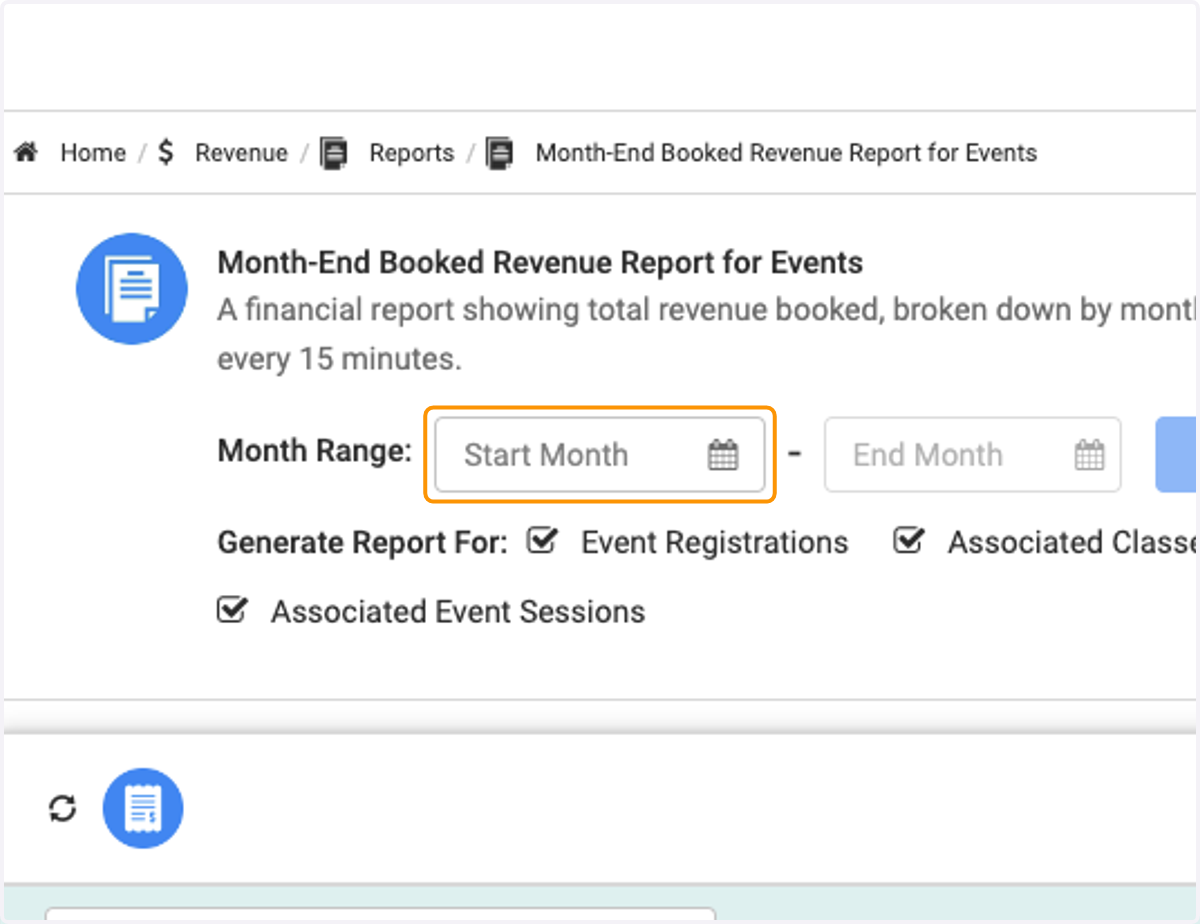Screen dimensions: 1200x924
Task: Go to the Revenue breadcrumb
Action: 241,153
